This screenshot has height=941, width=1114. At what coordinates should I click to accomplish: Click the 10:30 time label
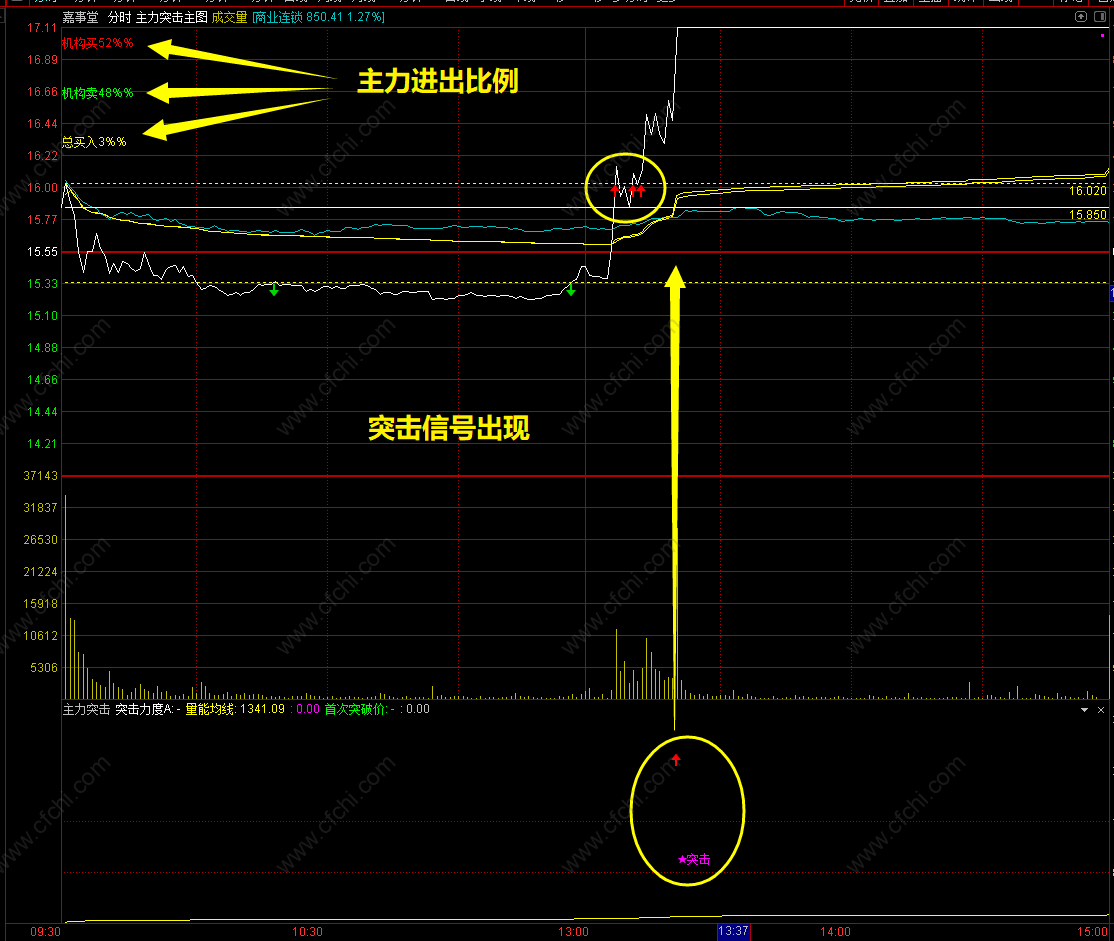pos(307,932)
